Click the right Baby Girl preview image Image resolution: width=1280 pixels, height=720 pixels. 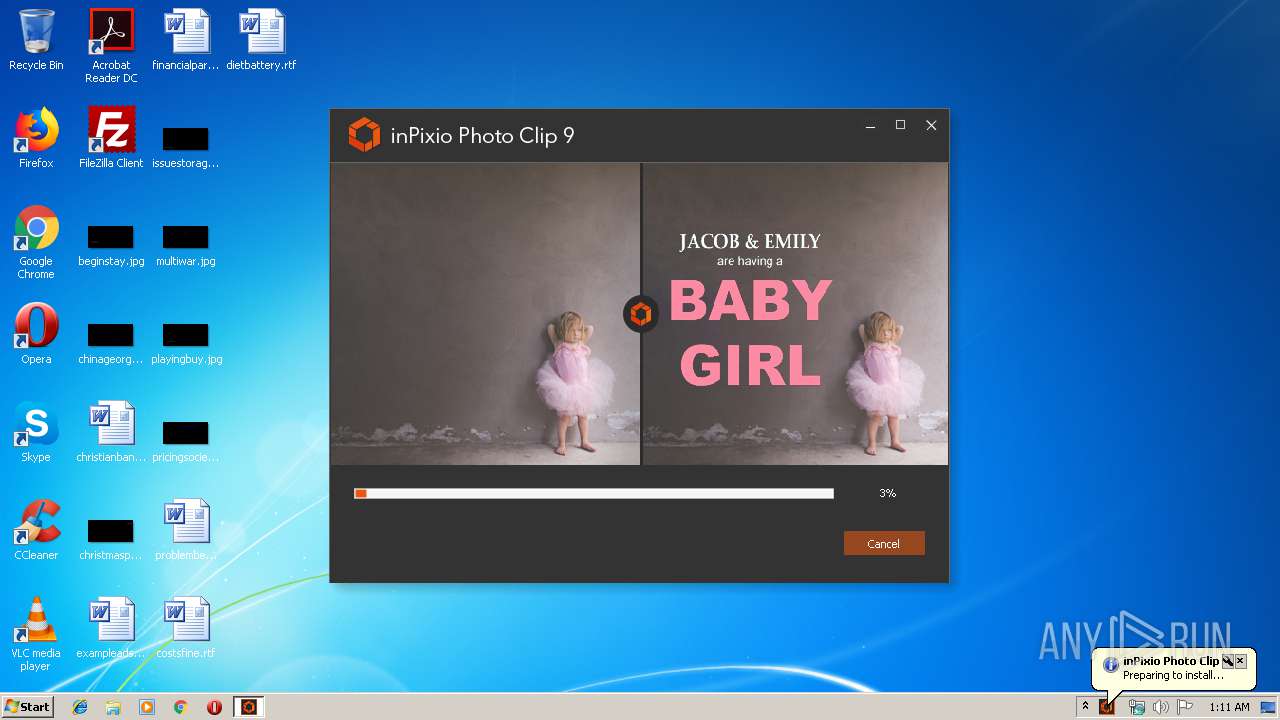point(795,314)
